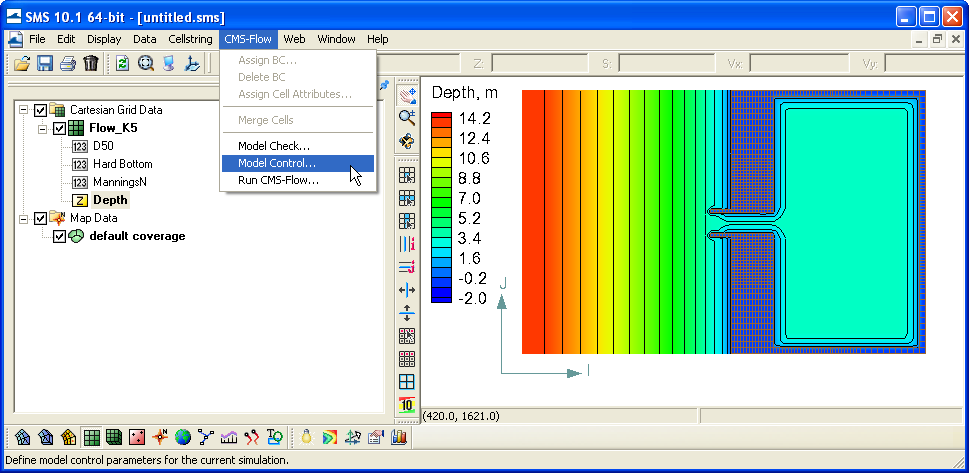Select the ManningsN dataset
The height and width of the screenshot is (473, 969).
[x=119, y=182]
